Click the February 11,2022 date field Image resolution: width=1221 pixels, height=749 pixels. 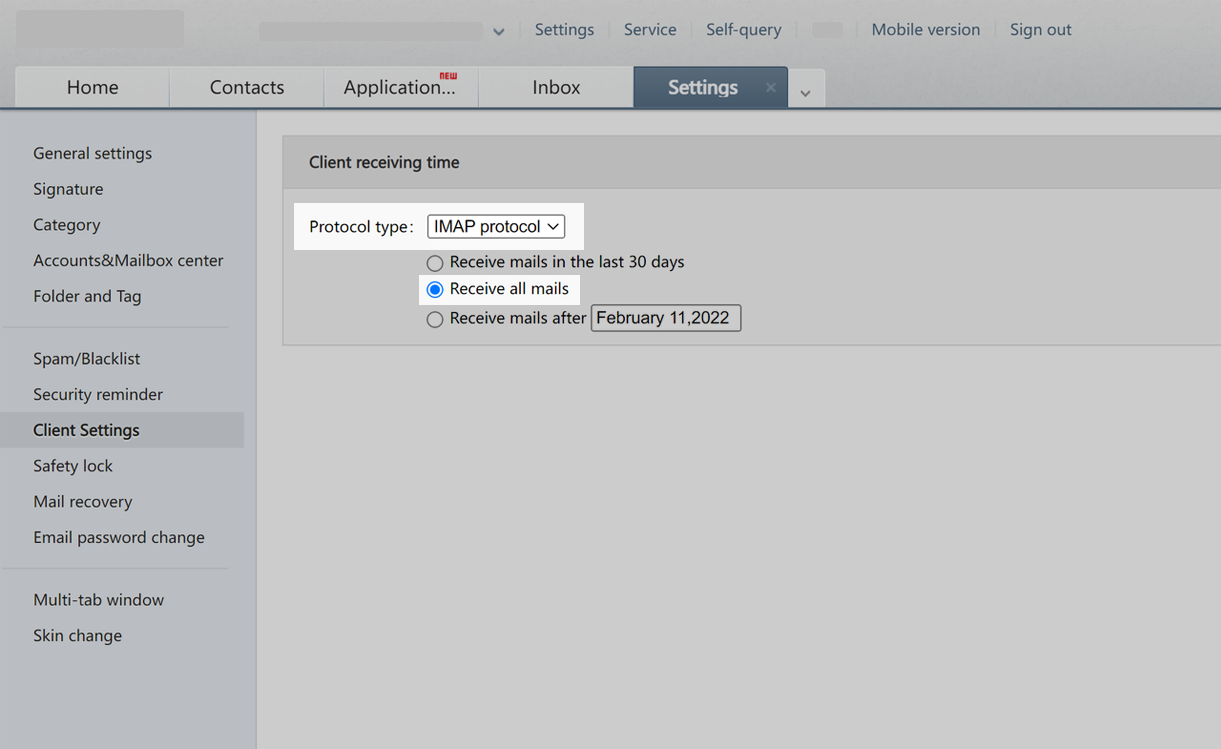(x=665, y=318)
